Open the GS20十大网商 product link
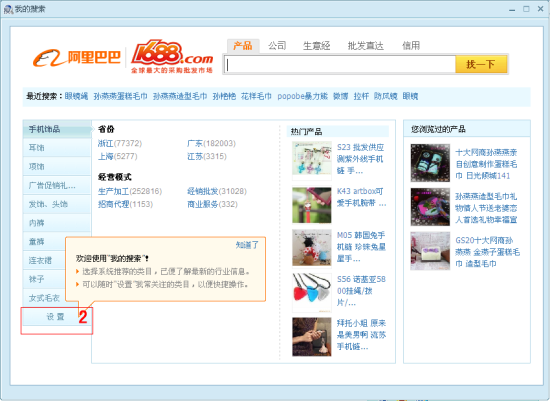This screenshot has height=401, width=550. tap(488, 252)
